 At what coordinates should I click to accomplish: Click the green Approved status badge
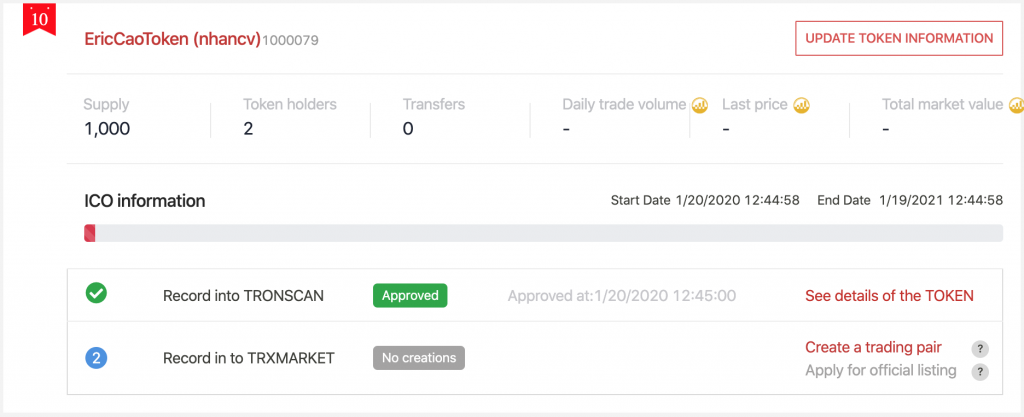[x=410, y=296]
